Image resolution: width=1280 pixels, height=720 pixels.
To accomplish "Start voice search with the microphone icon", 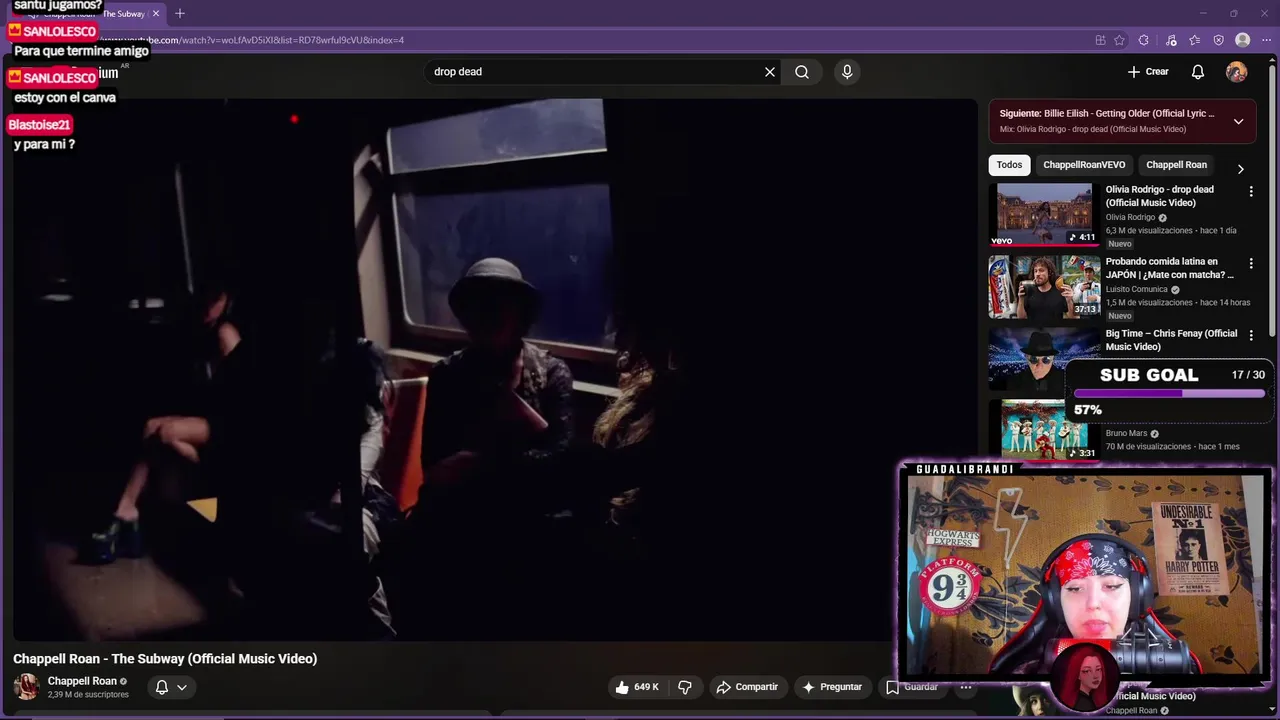I will pos(847,72).
